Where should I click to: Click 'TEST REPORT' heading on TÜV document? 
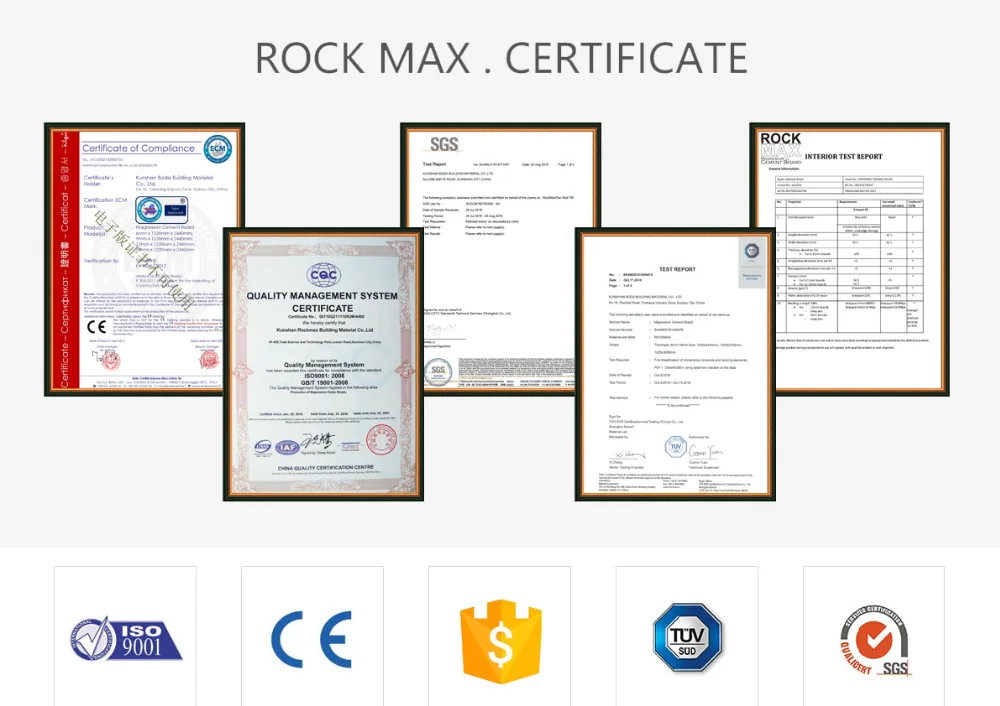[x=677, y=269]
